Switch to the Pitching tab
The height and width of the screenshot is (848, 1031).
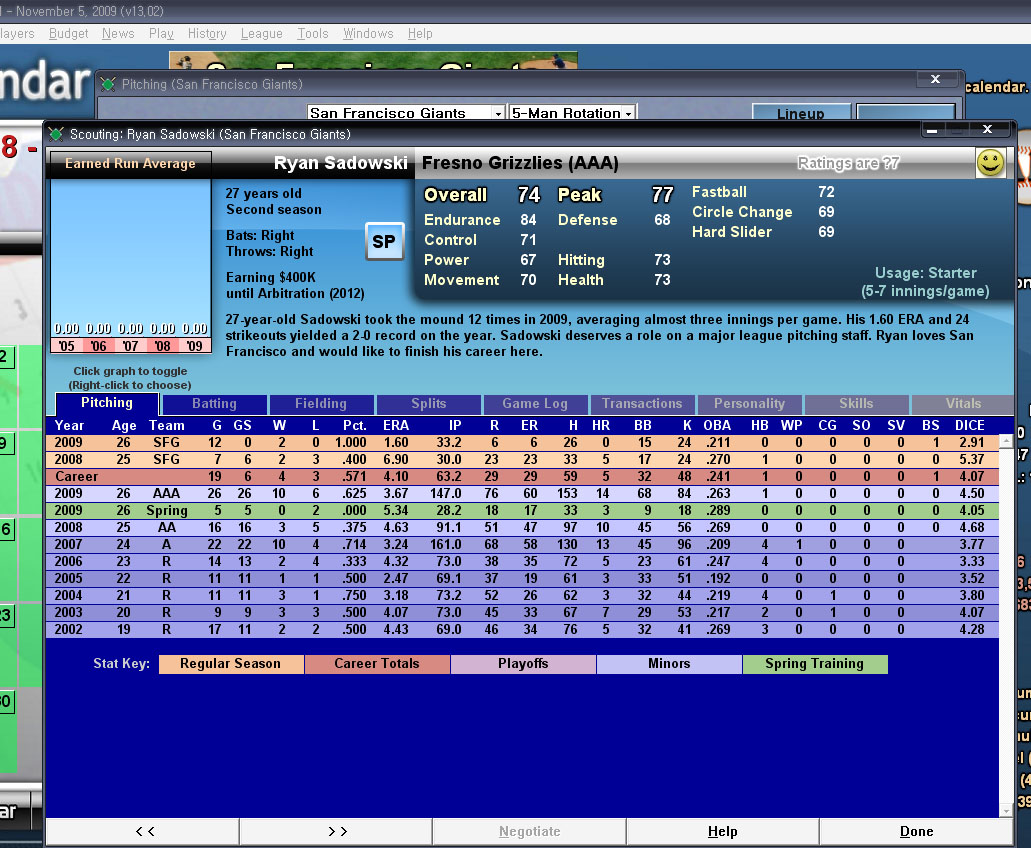click(x=107, y=403)
